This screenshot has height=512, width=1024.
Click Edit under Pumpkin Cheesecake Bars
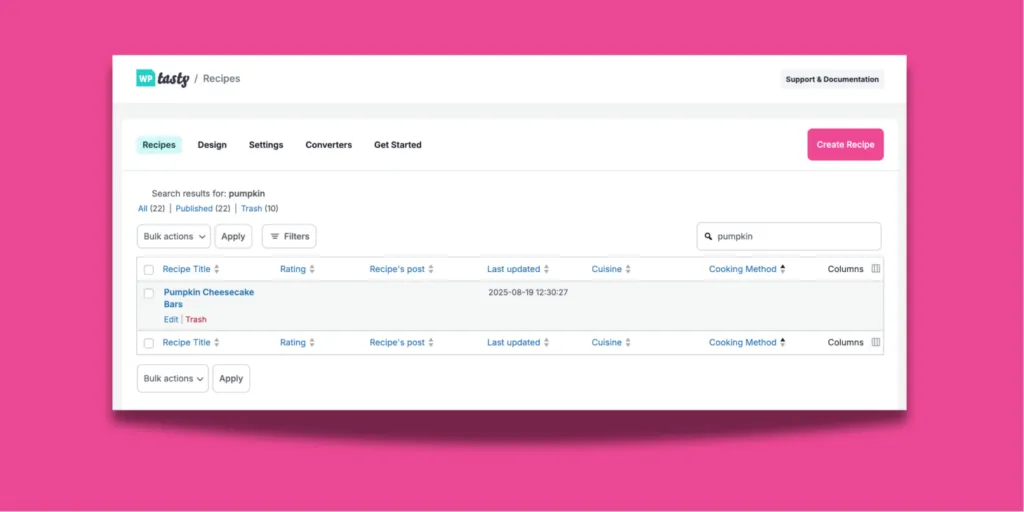pos(171,319)
